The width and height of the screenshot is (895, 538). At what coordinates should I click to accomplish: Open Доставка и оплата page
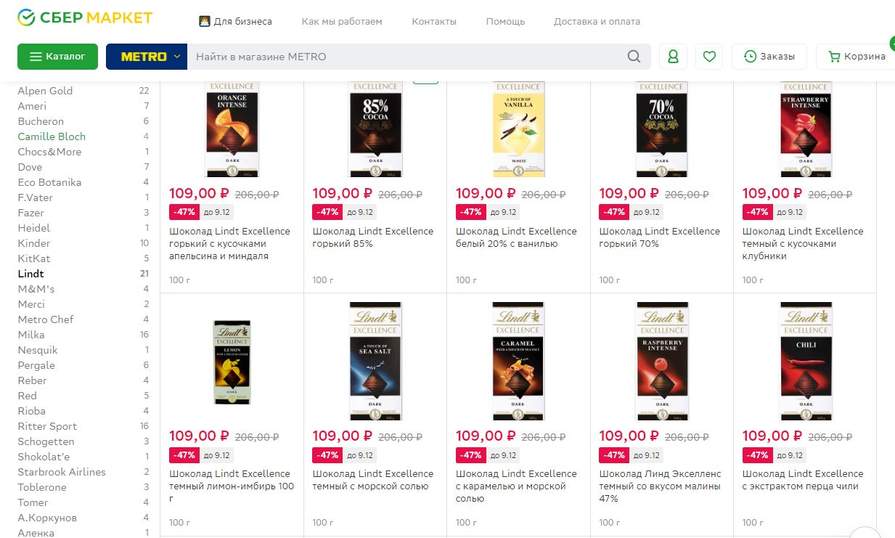coord(596,22)
